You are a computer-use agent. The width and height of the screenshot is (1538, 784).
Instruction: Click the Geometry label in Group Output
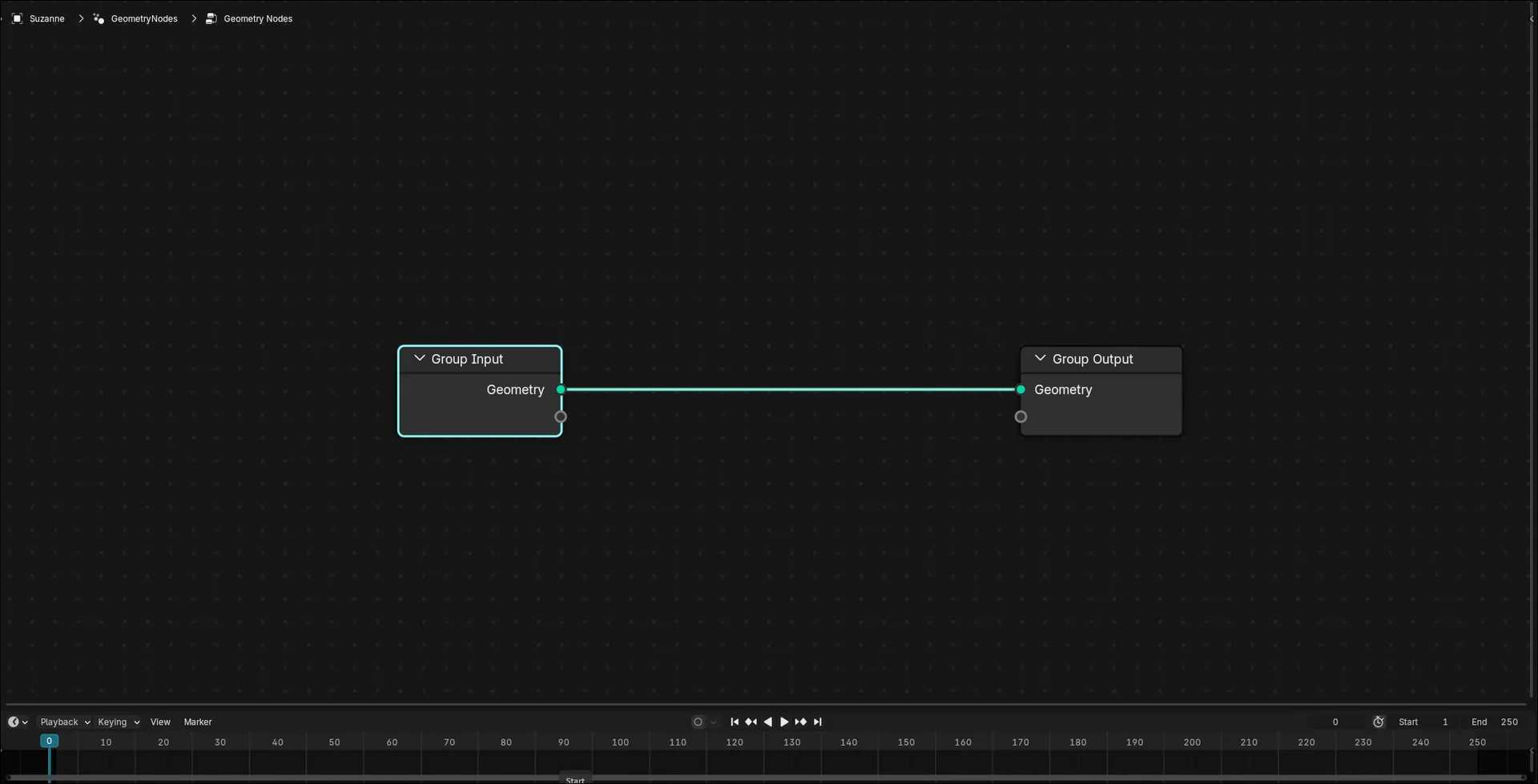tap(1063, 390)
